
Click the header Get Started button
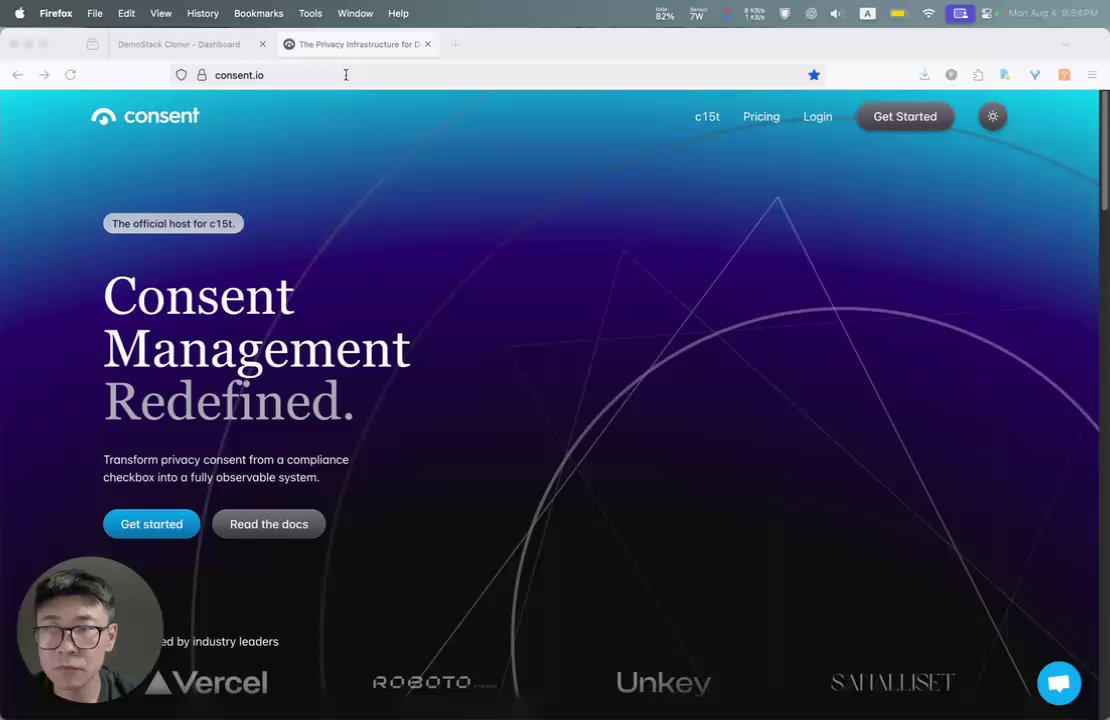(x=905, y=117)
